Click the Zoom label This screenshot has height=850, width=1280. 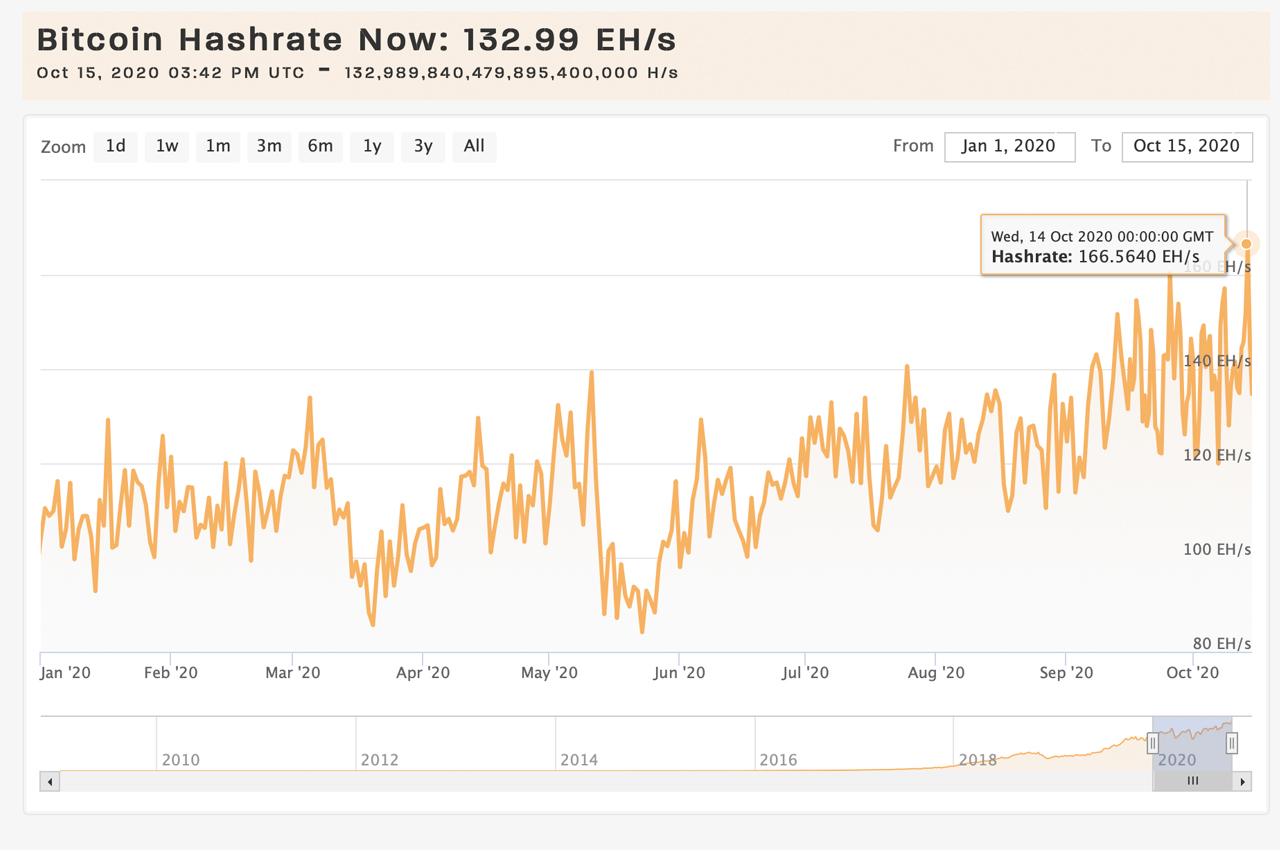coord(63,147)
